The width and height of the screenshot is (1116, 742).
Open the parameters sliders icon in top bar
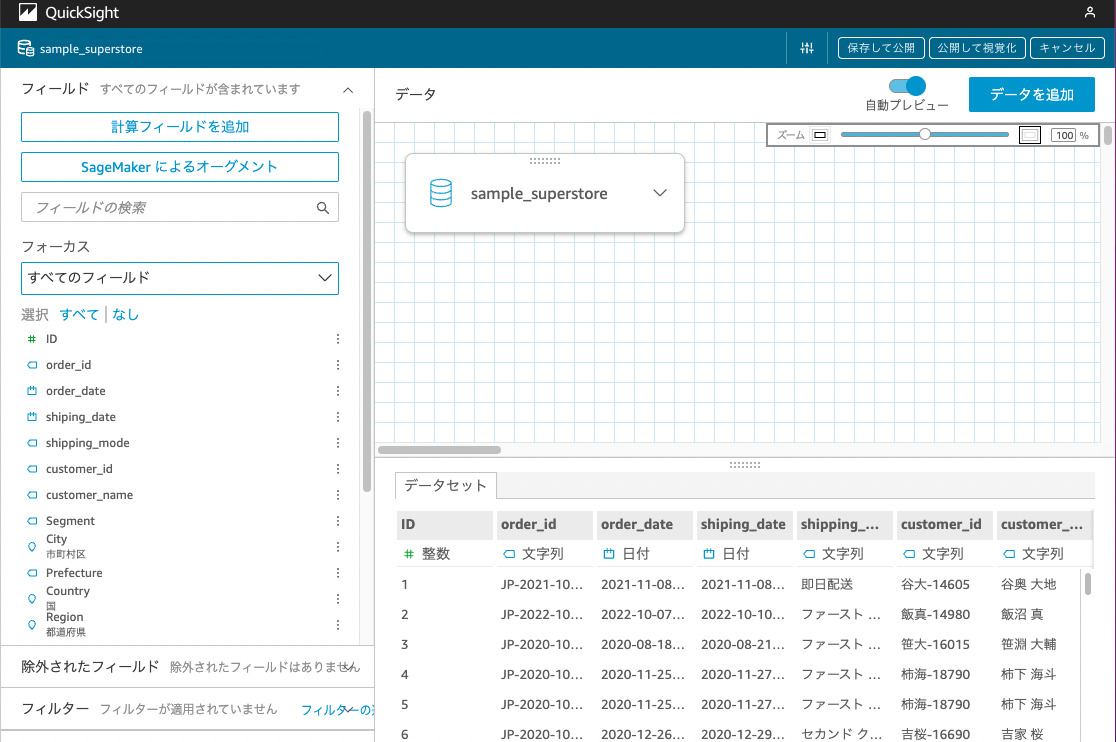[806, 47]
